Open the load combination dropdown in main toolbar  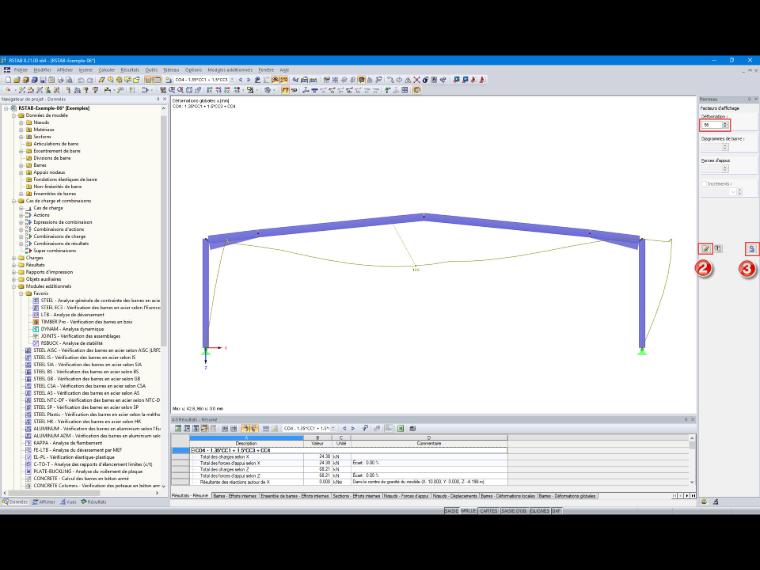click(x=232, y=79)
